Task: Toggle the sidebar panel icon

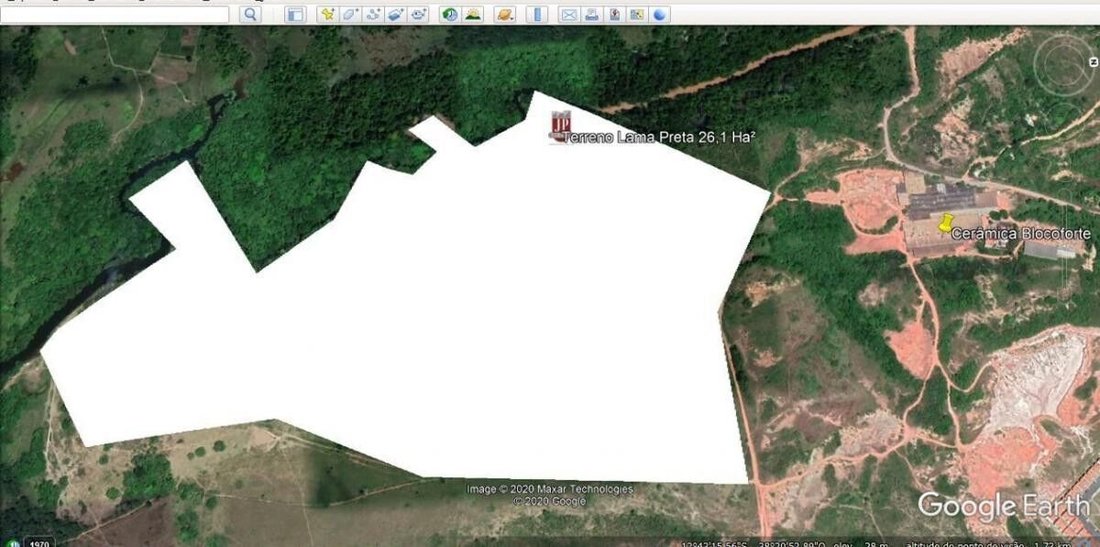Action: (295, 14)
